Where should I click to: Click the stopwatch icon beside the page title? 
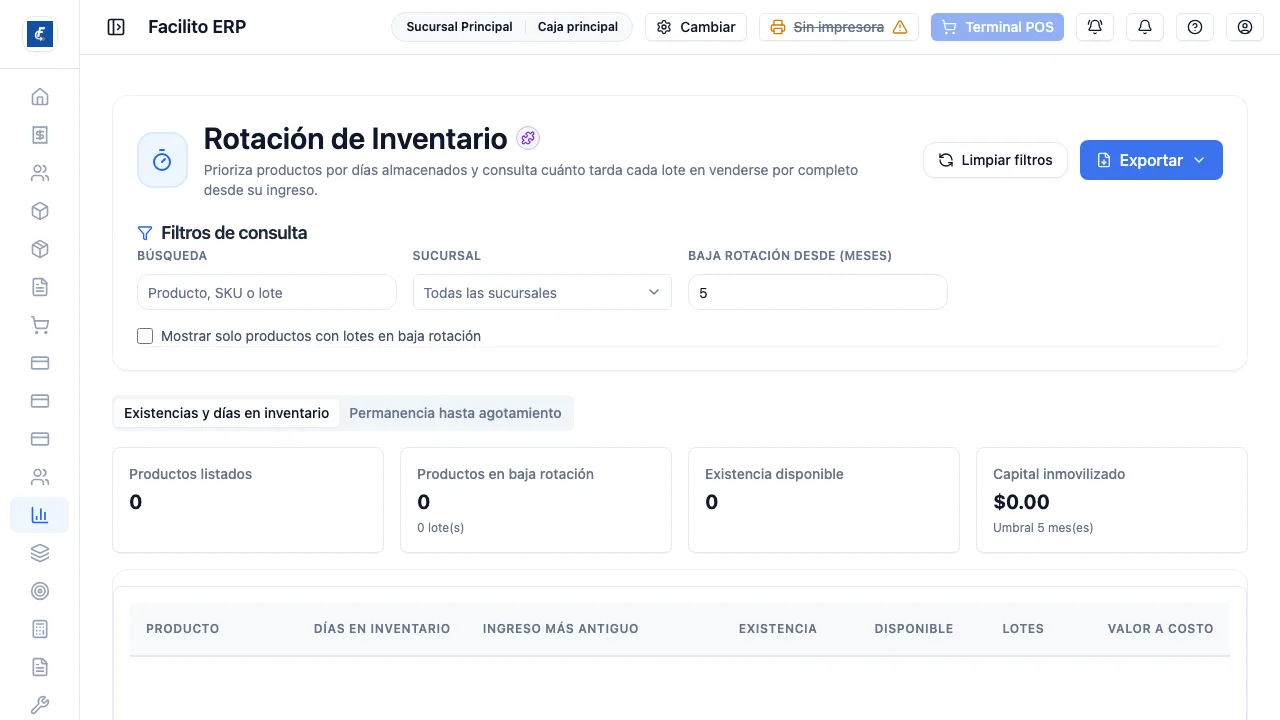pos(162,160)
